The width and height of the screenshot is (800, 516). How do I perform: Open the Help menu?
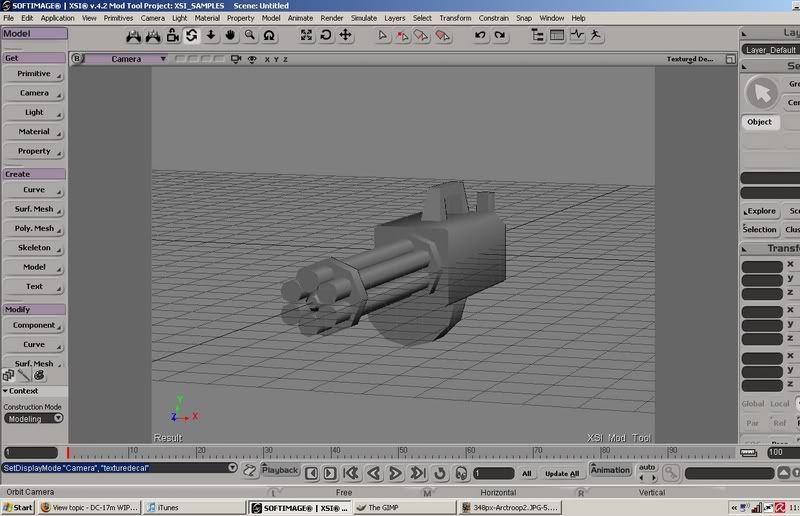pyautogui.click(x=578, y=18)
